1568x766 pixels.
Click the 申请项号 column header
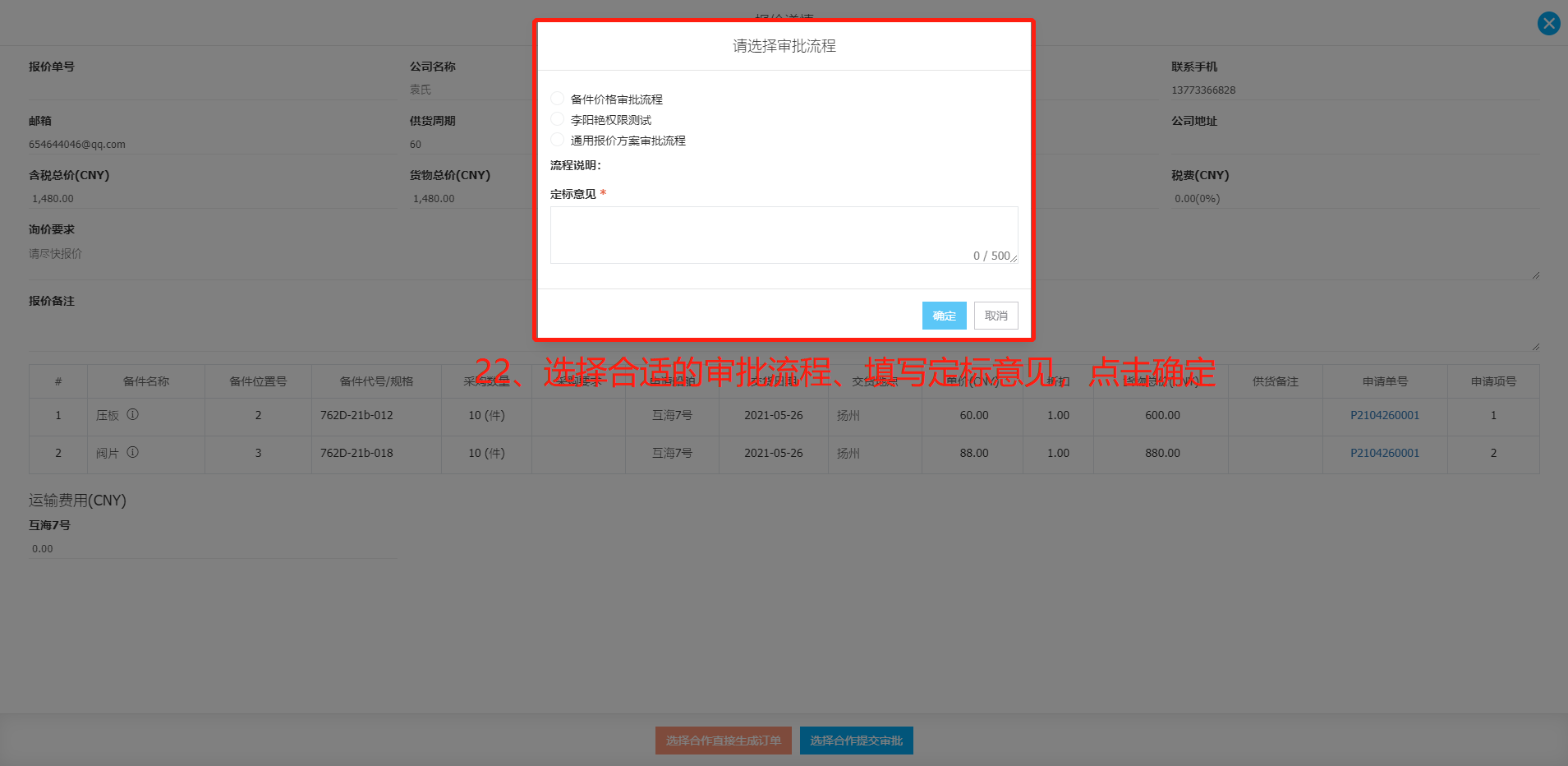(1493, 381)
